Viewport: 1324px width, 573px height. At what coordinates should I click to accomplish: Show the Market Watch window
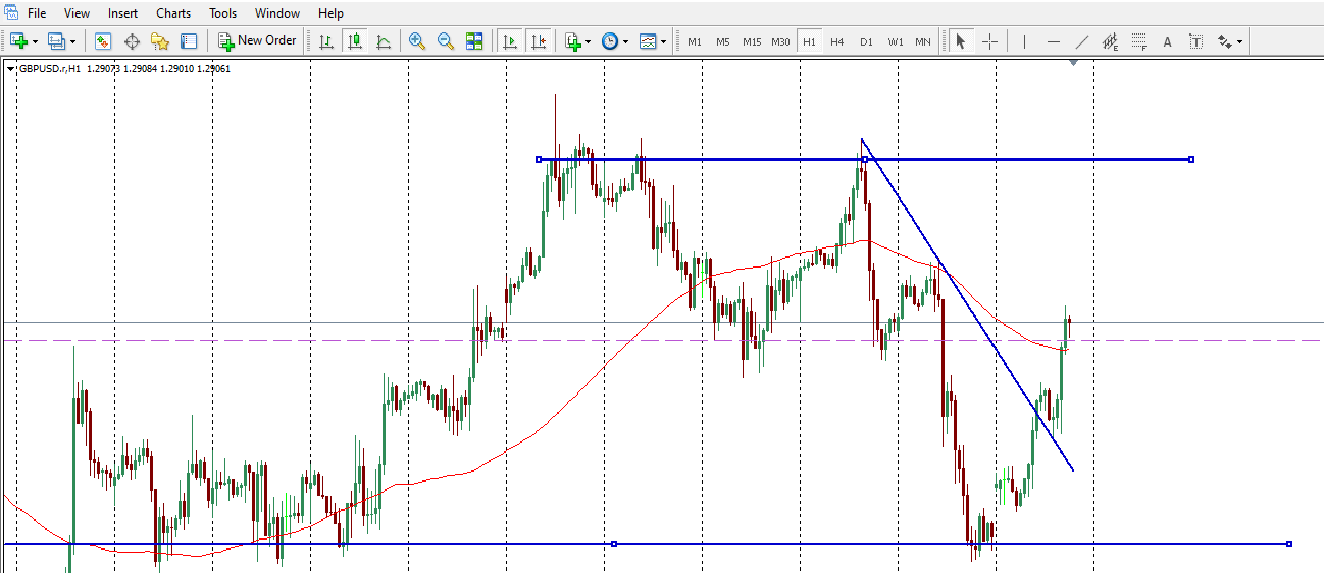point(103,41)
